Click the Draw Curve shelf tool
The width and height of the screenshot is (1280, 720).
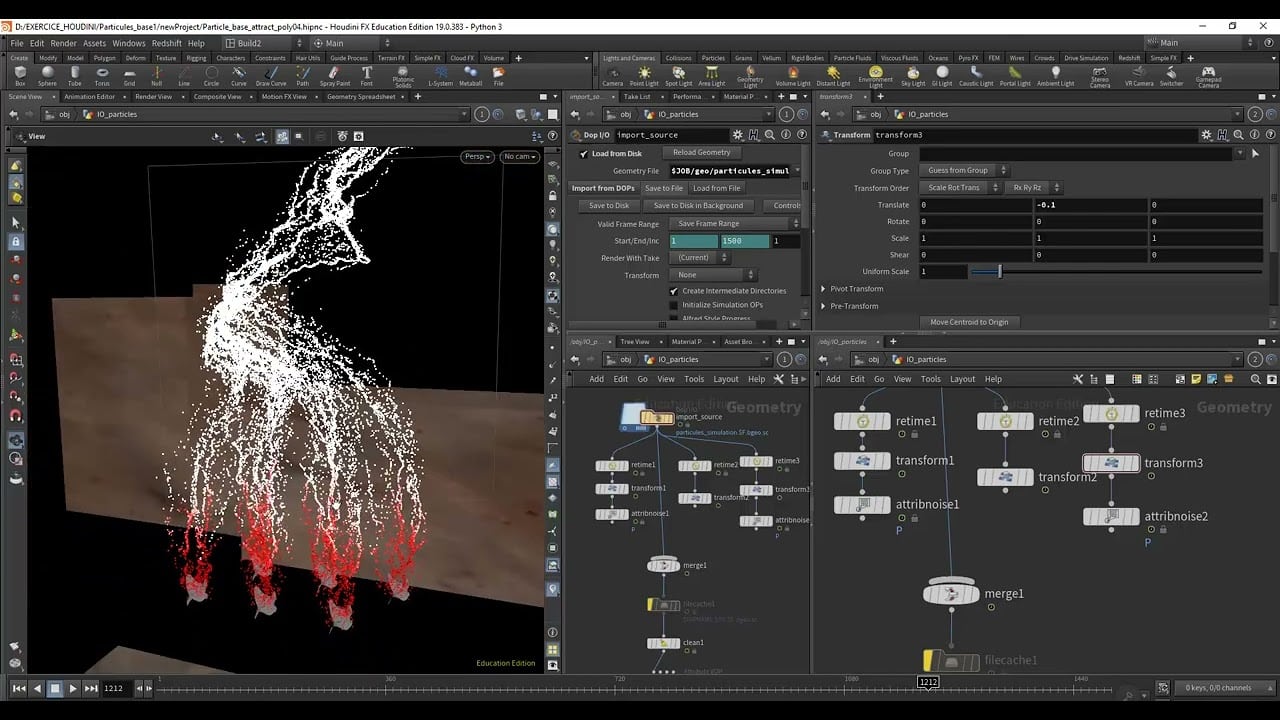270,74
